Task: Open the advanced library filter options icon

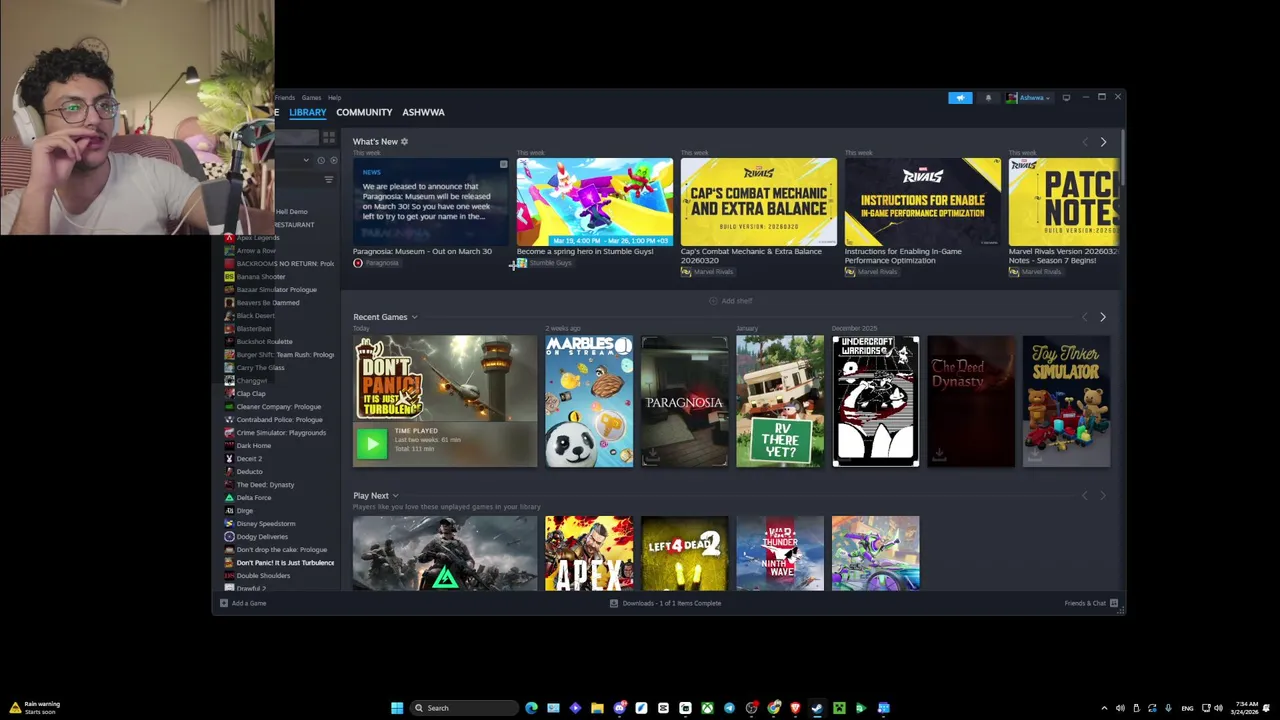Action: tap(328, 180)
